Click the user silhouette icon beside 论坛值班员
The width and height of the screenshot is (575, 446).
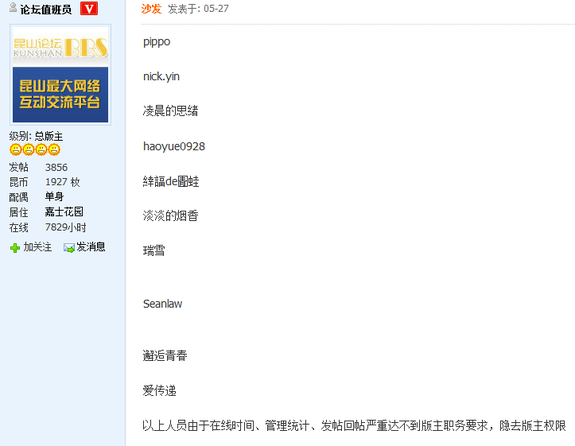pyautogui.click(x=13, y=7)
